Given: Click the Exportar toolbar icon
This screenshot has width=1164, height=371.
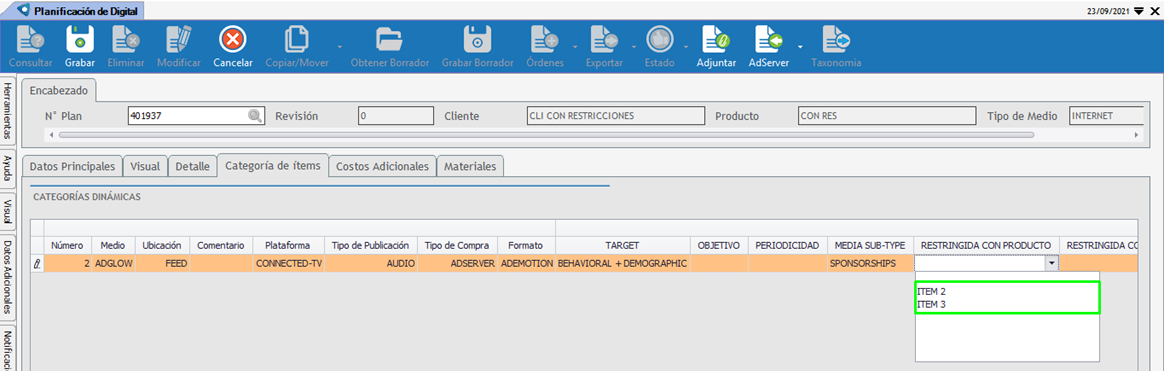Looking at the screenshot, I should (x=604, y=39).
